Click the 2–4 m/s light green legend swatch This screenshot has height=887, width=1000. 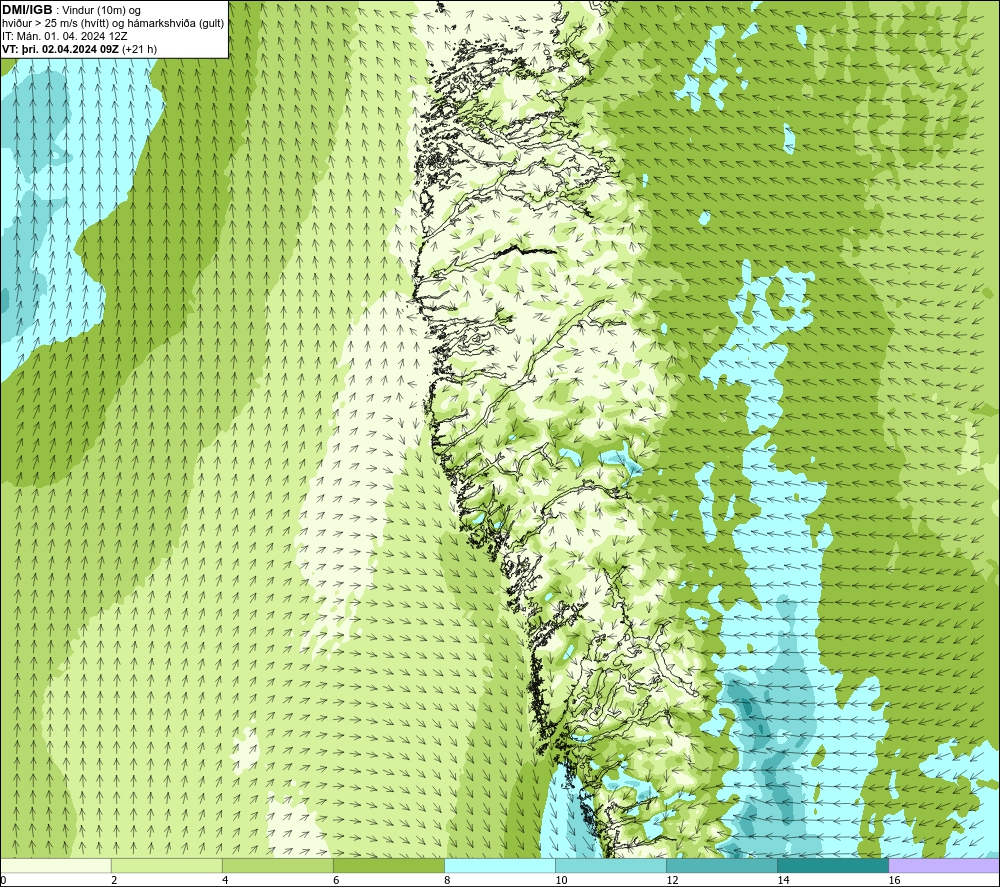point(166,865)
